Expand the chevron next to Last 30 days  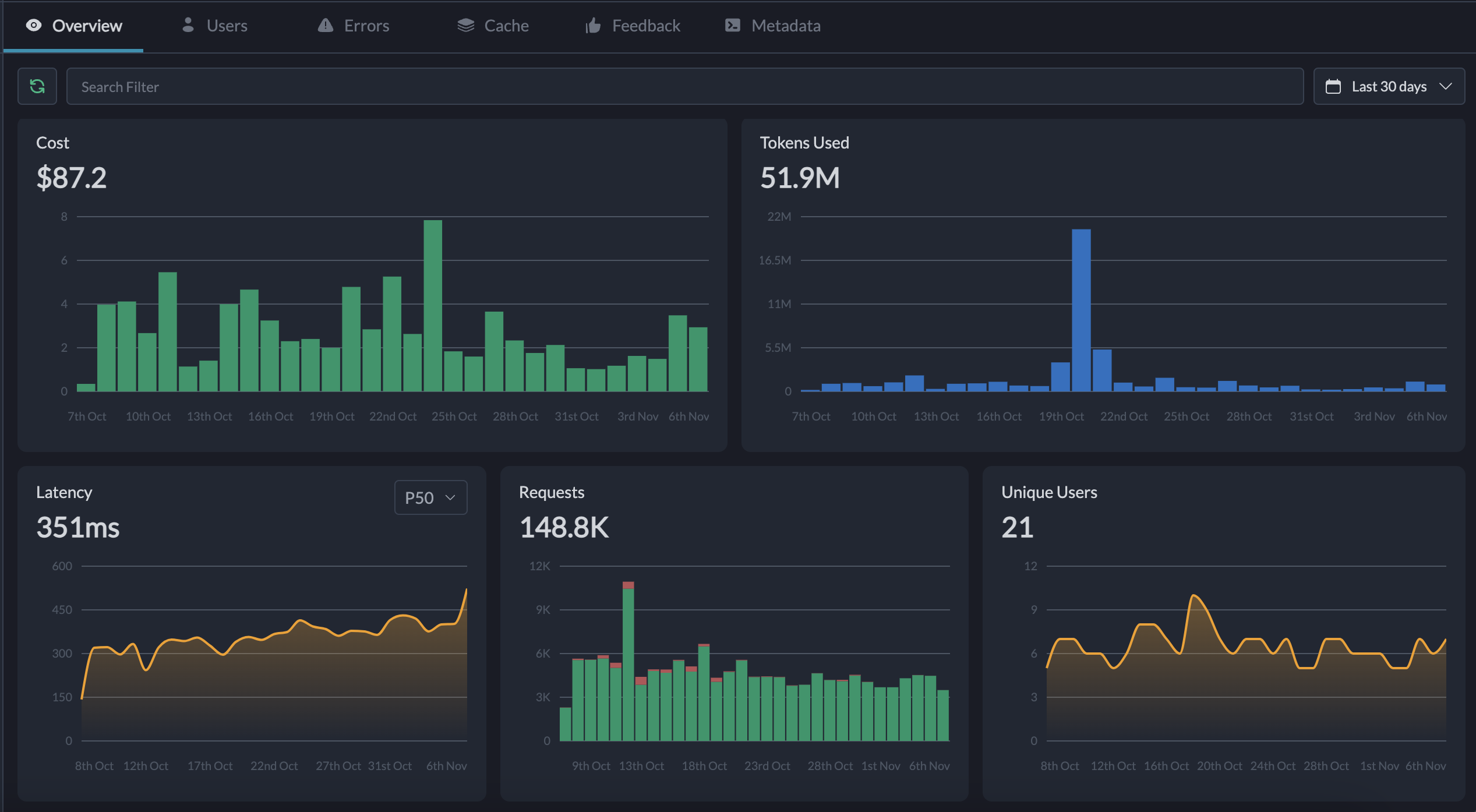click(1447, 86)
